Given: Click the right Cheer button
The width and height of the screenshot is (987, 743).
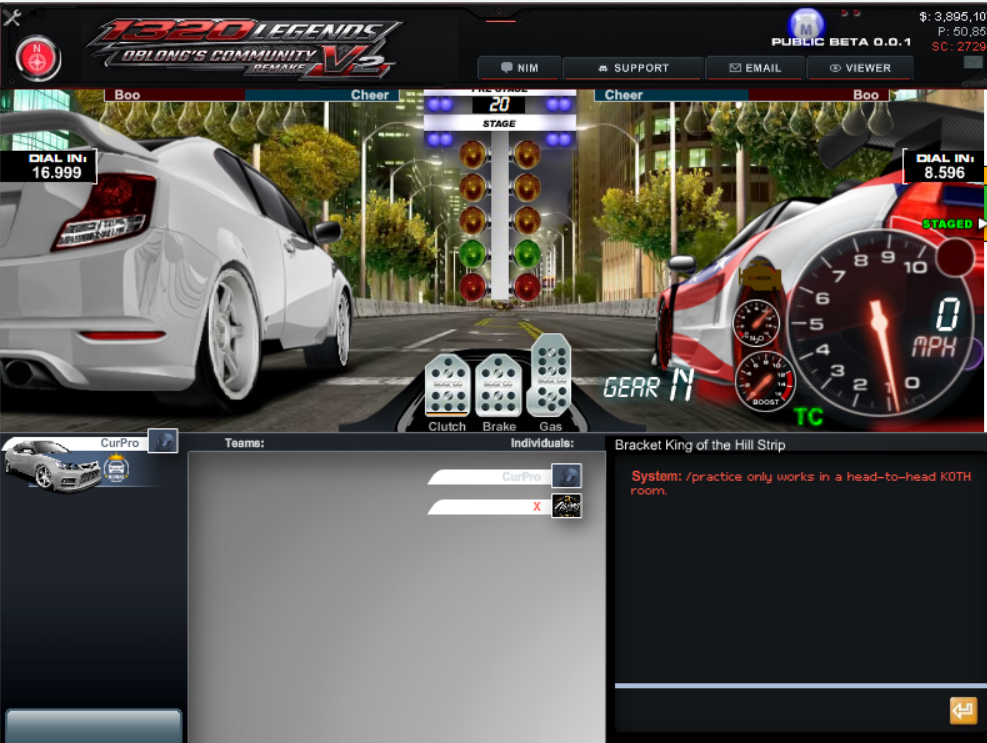Looking at the screenshot, I should (672, 95).
